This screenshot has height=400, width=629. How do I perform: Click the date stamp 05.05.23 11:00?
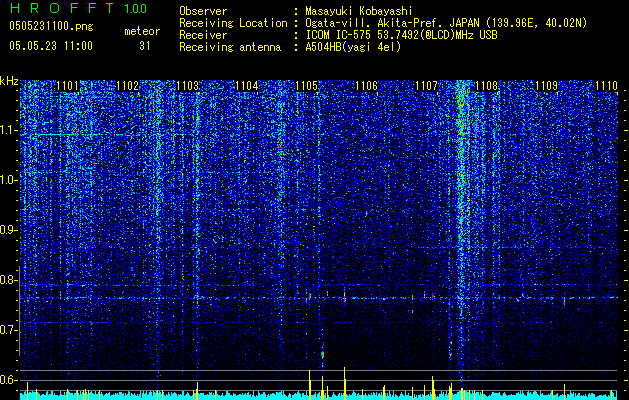51,45
